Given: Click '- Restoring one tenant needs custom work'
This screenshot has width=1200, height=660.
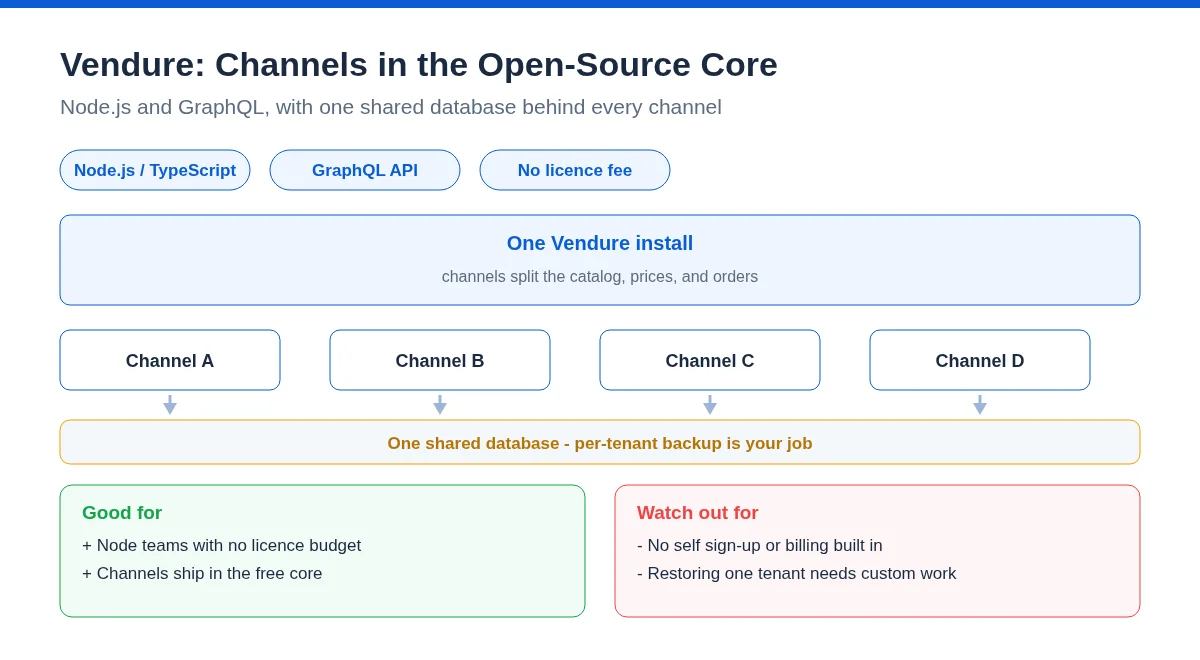Looking at the screenshot, I should coord(797,573).
